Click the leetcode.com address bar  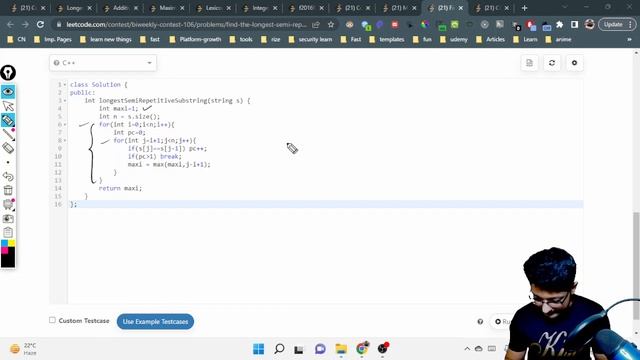(x=186, y=24)
